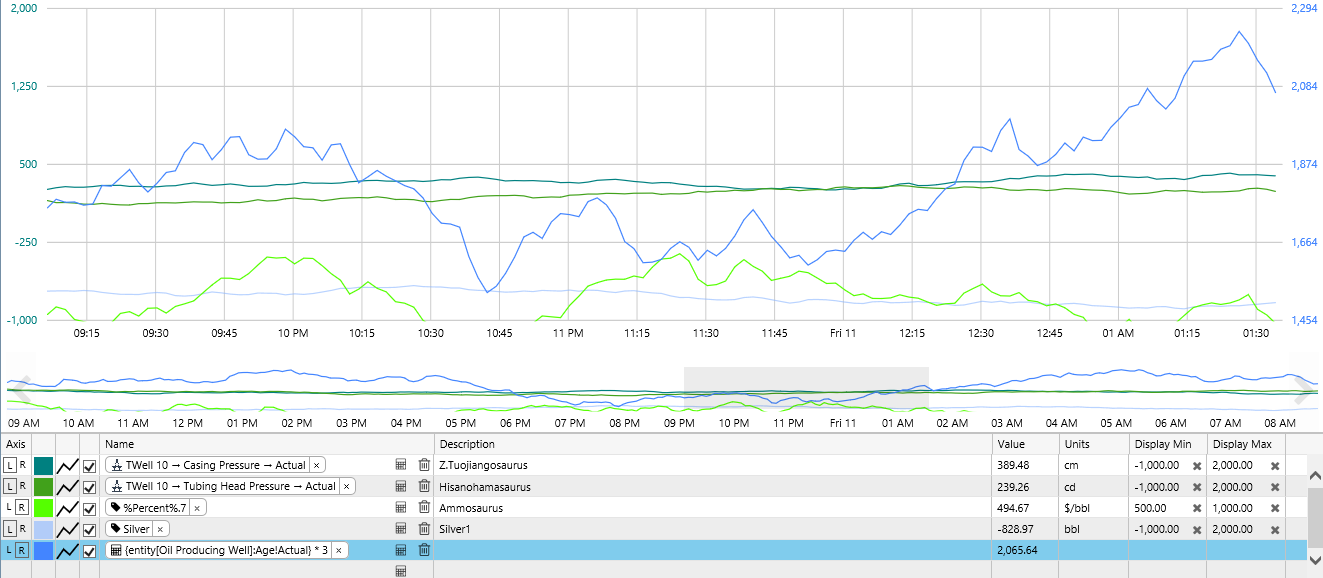The height and width of the screenshot is (578, 1323).
Task: Open color picker for Tubing Head Pressure
Action: tap(44, 487)
